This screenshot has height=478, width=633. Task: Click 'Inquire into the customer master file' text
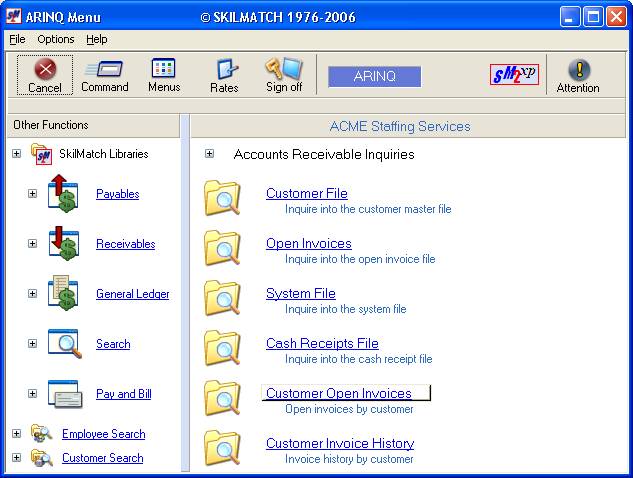coord(368,209)
